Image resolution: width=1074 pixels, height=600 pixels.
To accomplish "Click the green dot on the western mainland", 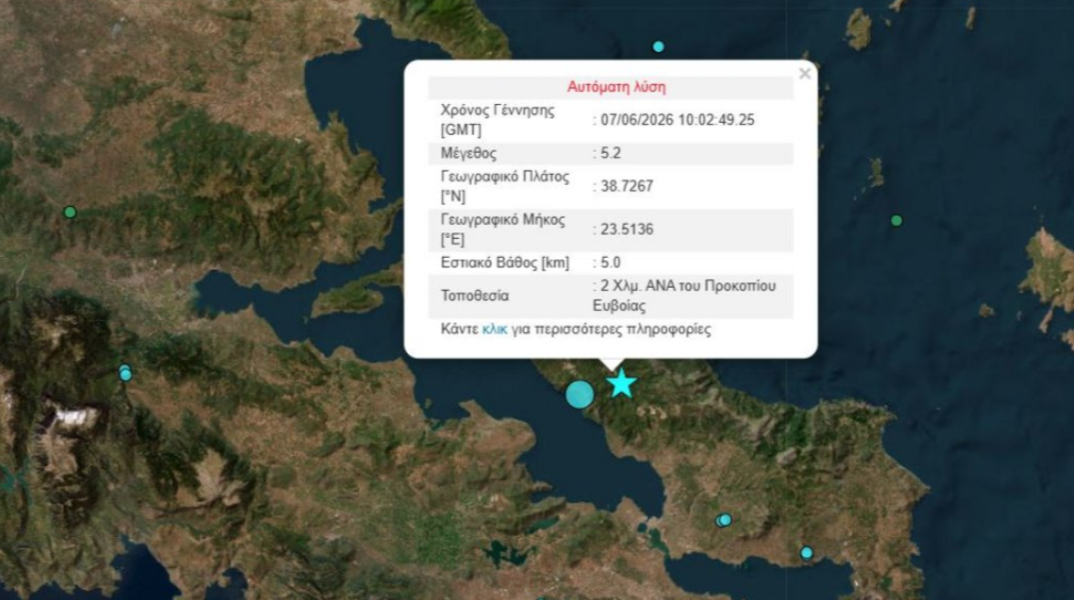I will pos(70,212).
